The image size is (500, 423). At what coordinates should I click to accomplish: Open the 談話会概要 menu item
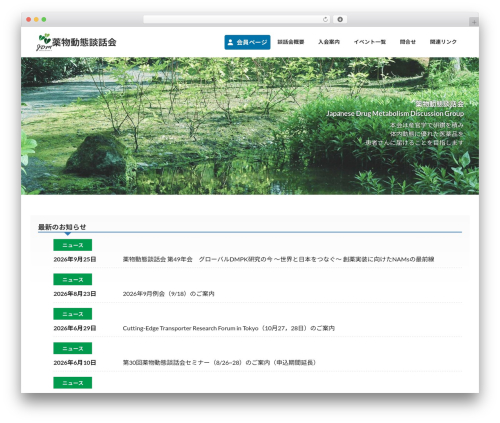[291, 42]
